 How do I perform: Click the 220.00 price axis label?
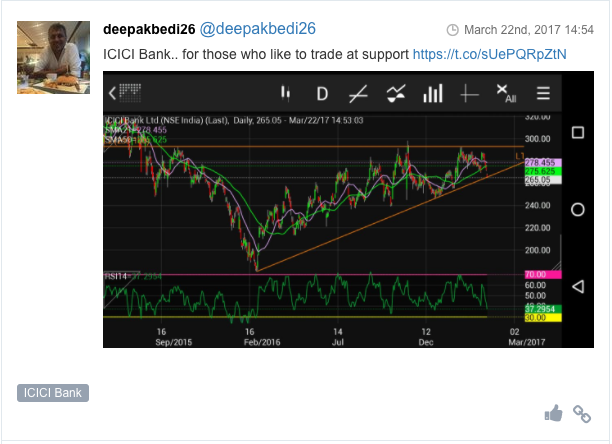coord(537,228)
